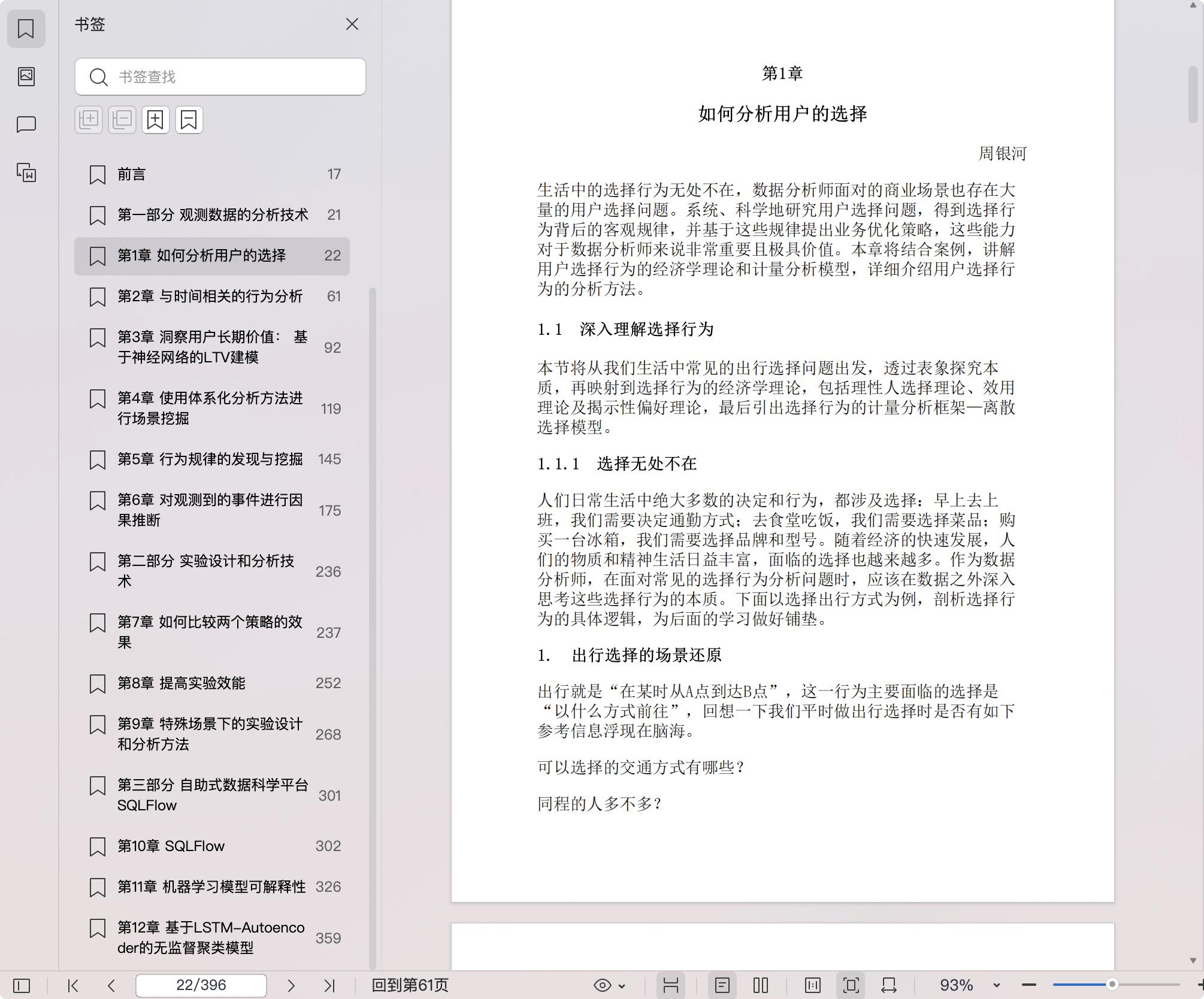Select bookmark 第1章 如何分析用户的选择

(212, 256)
